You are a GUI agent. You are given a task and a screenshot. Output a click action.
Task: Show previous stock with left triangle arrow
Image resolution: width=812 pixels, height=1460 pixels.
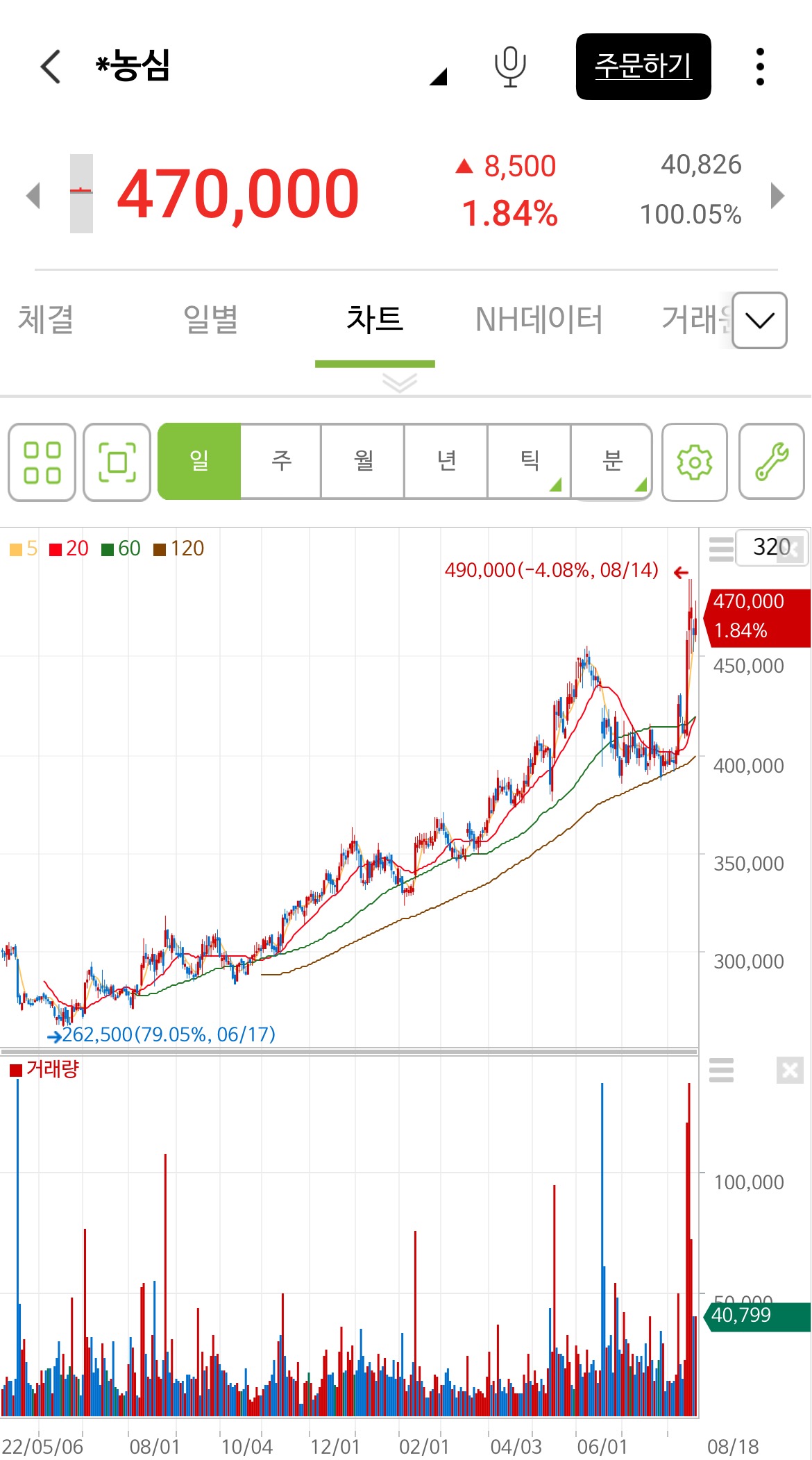coord(33,195)
